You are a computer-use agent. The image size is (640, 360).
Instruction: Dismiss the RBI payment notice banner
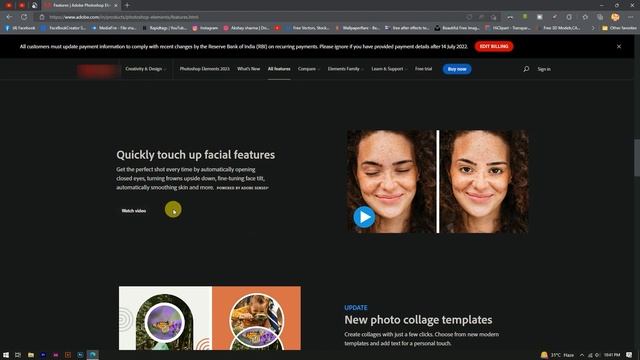point(619,47)
